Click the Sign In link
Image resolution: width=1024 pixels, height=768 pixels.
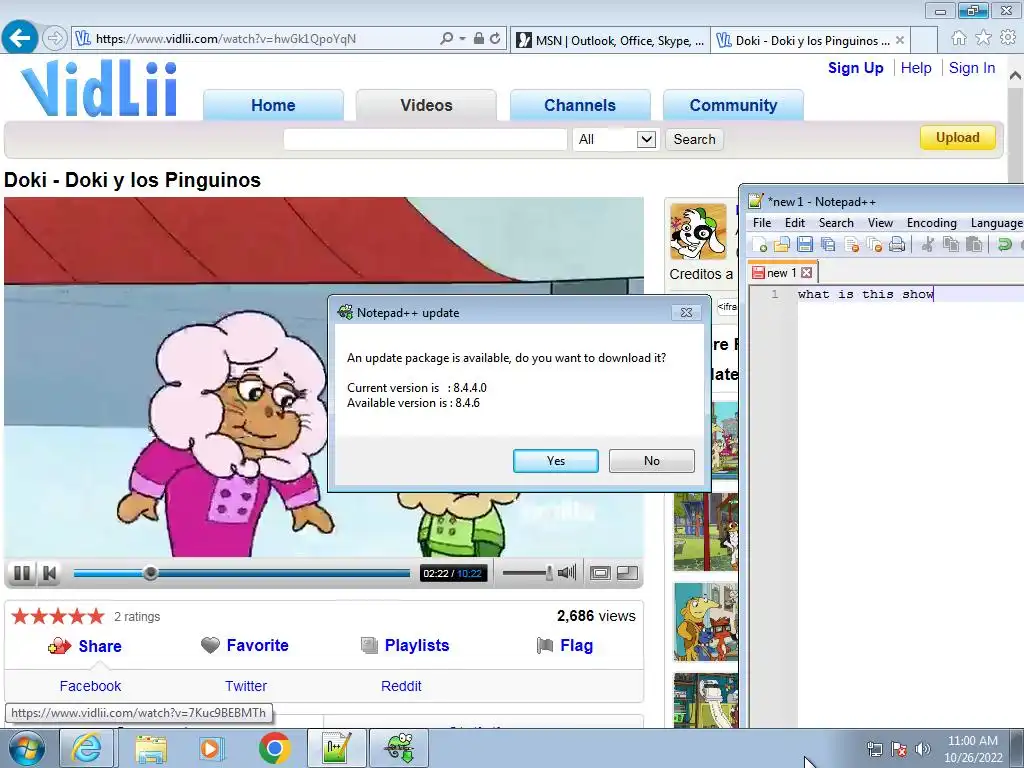point(972,68)
